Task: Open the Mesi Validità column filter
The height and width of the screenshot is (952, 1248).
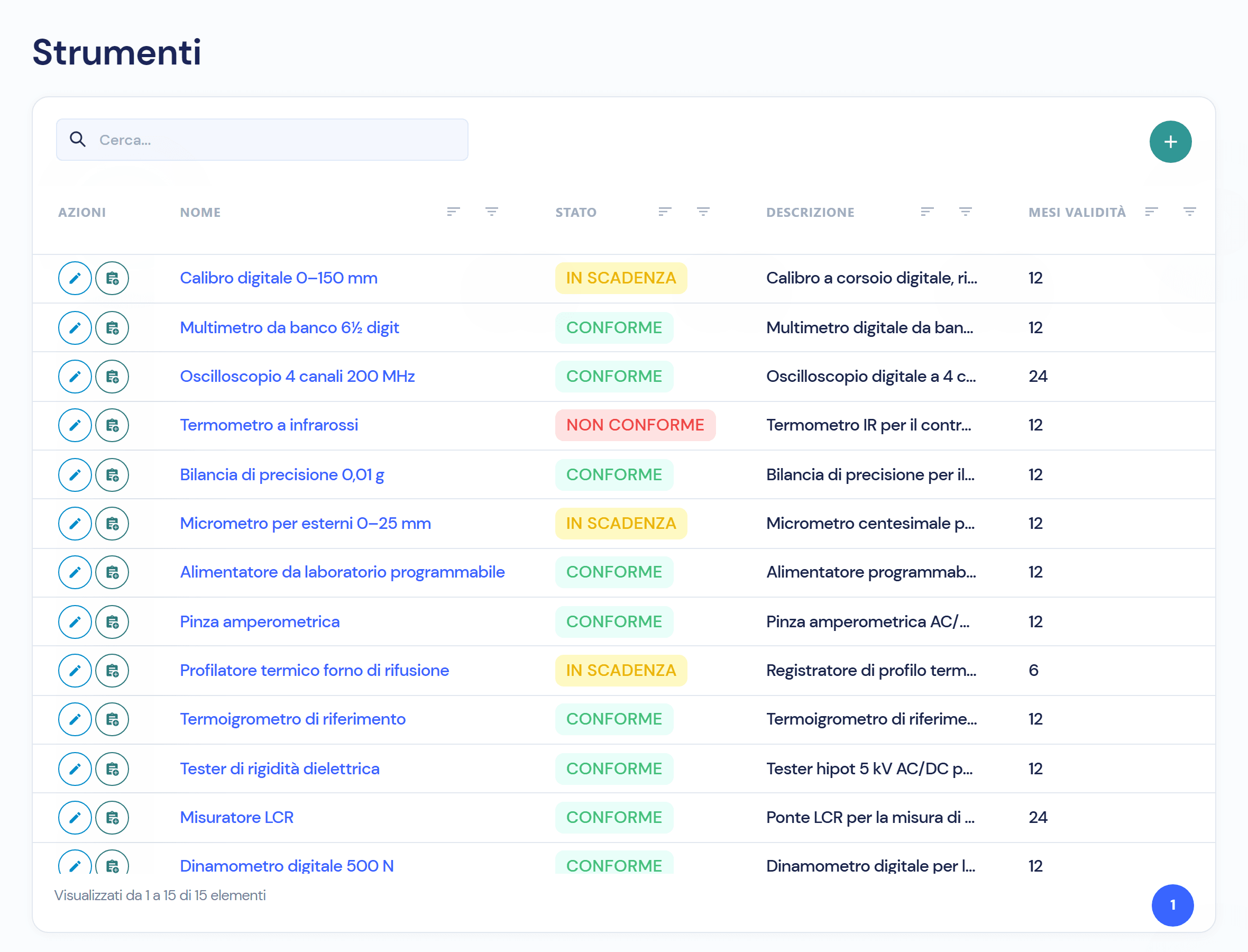Action: [x=1189, y=212]
